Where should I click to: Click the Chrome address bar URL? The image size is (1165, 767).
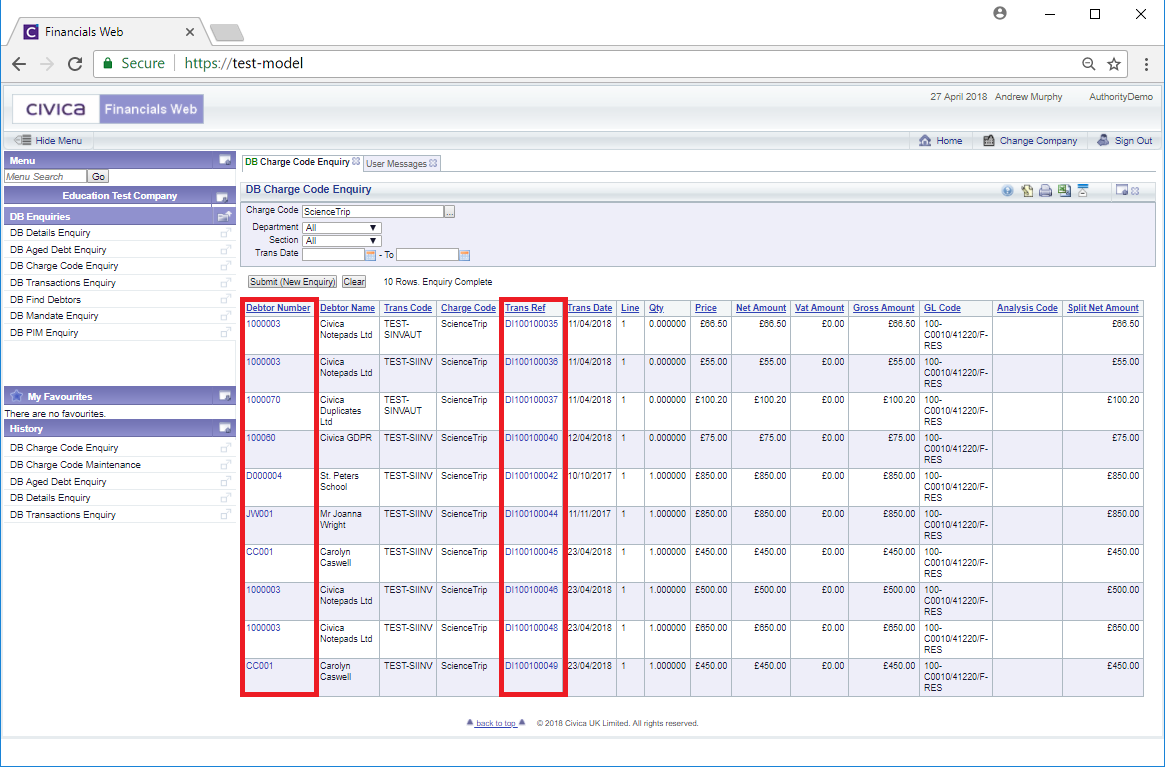pyautogui.click(x=244, y=64)
